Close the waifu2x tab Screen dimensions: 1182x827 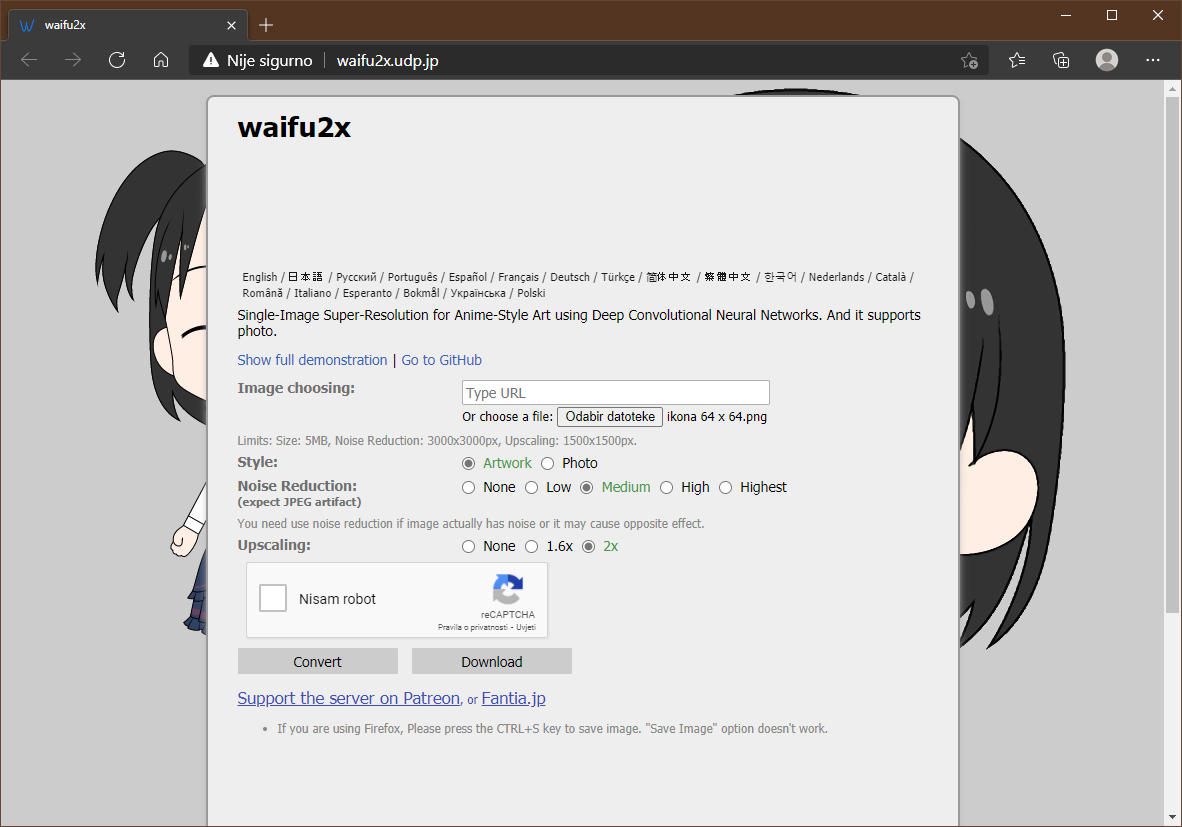coord(231,25)
